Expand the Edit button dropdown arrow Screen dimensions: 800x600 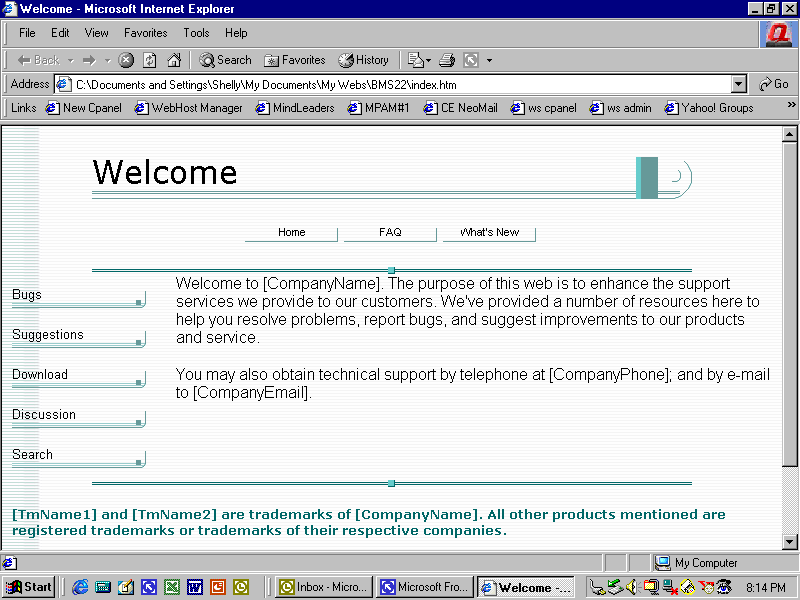click(489, 61)
